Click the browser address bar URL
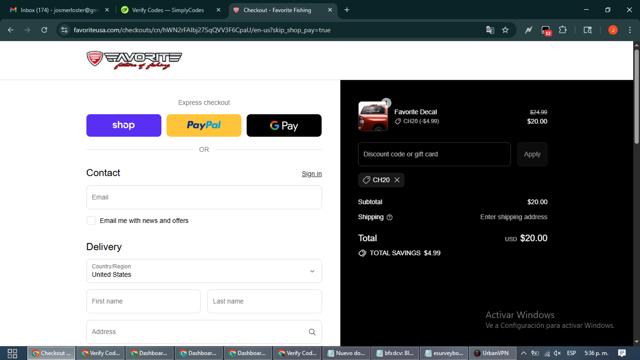This screenshot has width=640, height=360. [x=202, y=30]
